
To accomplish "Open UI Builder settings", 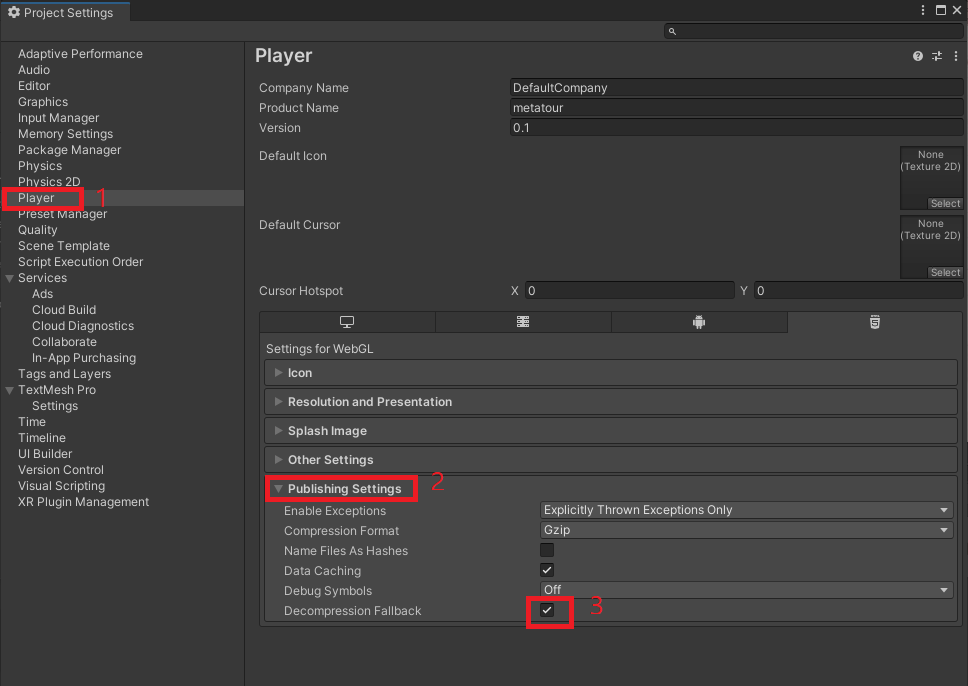I will (x=45, y=454).
